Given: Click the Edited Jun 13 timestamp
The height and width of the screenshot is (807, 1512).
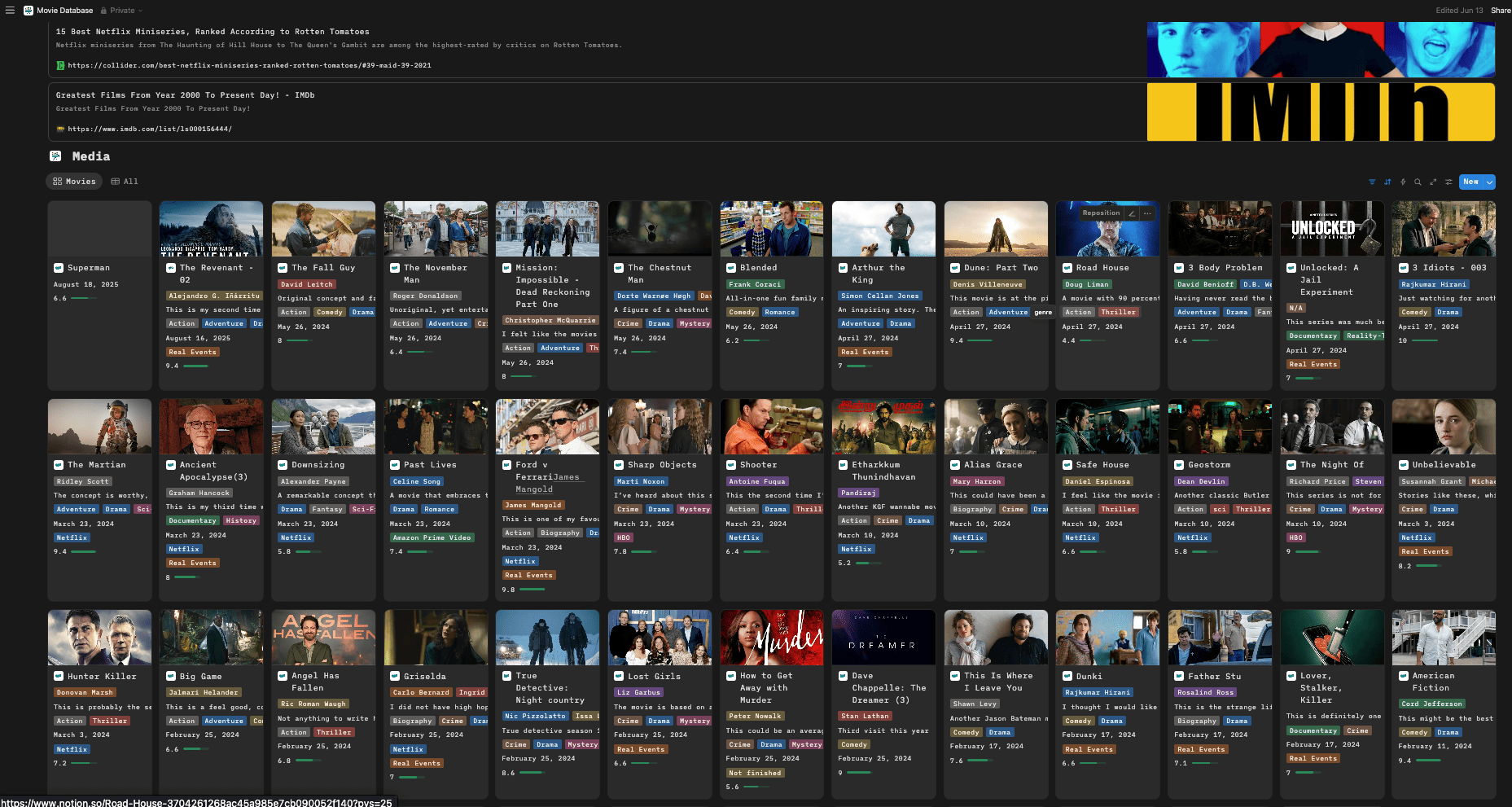Looking at the screenshot, I should 1459,11.
